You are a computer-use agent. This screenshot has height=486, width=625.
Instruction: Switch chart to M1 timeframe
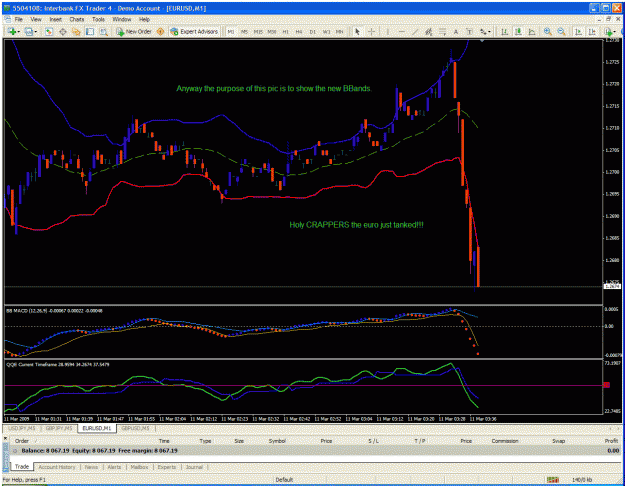pyautogui.click(x=230, y=31)
